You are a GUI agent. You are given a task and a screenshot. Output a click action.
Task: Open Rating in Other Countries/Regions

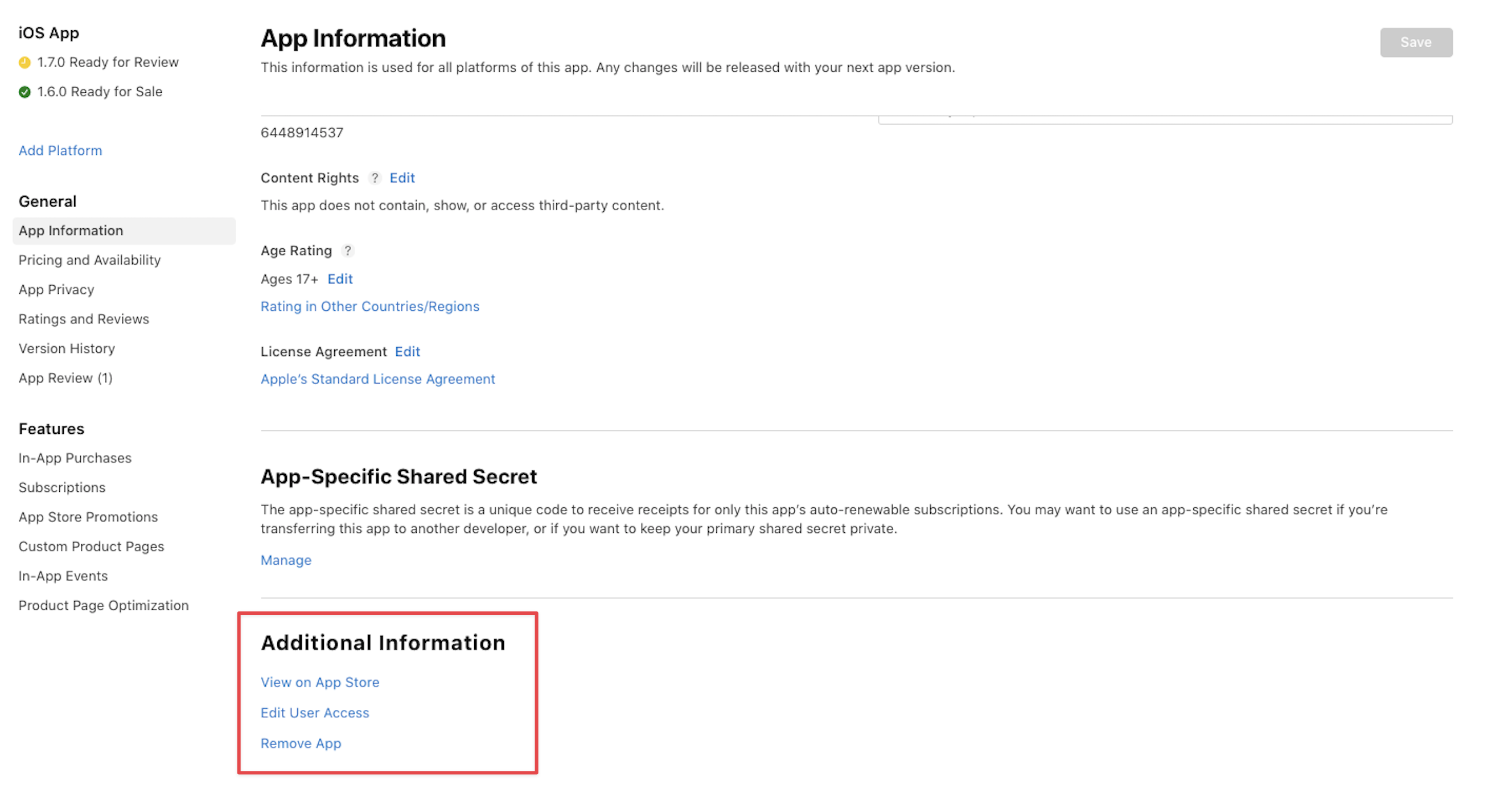(x=370, y=306)
